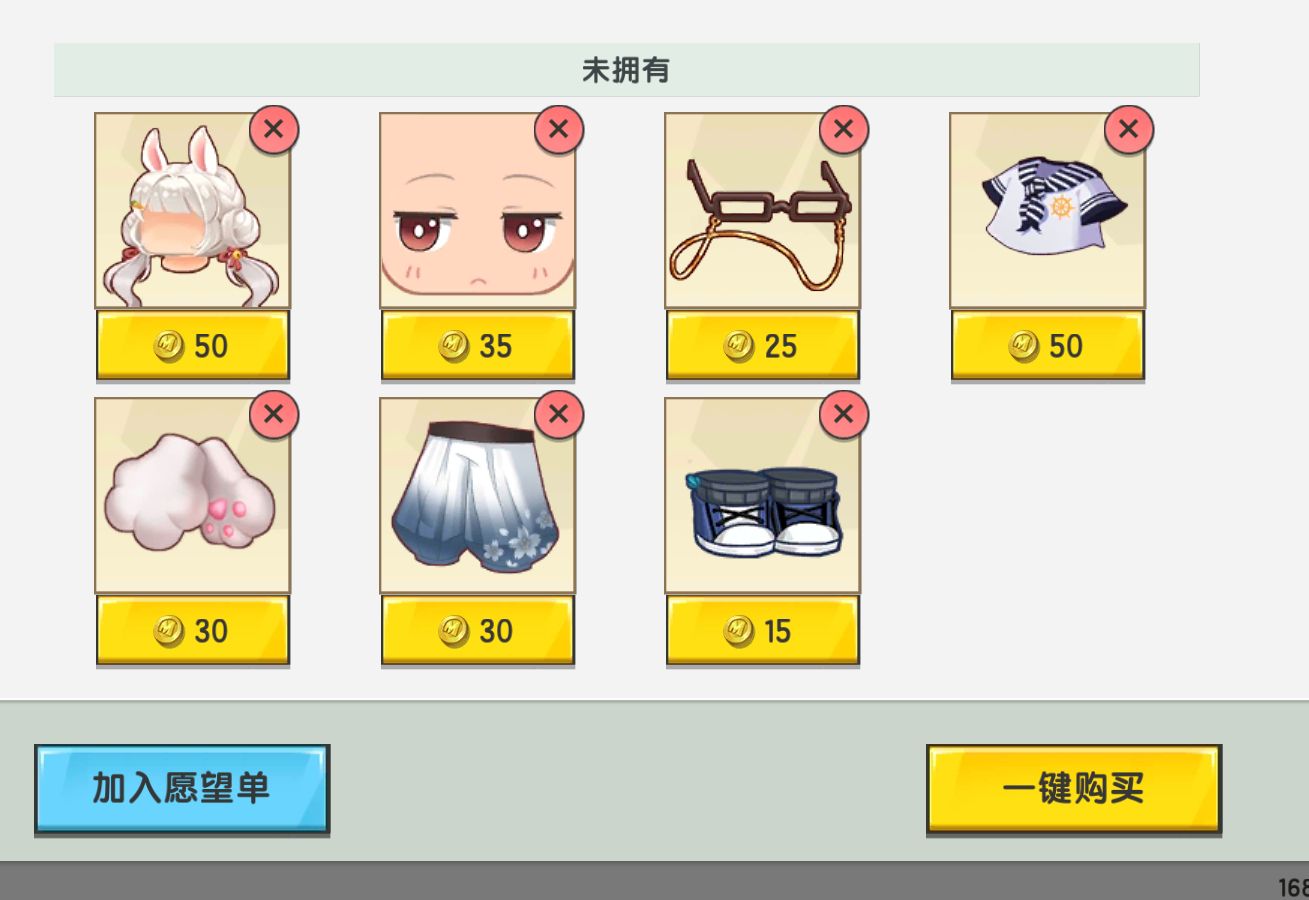Remove the sailor shirt item
Screen dimensions: 1309x900
coord(1129,129)
